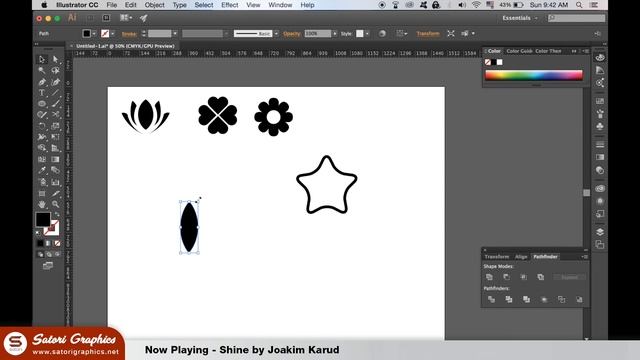This screenshot has width=640, height=360.
Task: Set paint mode to Gradient
Action: [x=49, y=243]
